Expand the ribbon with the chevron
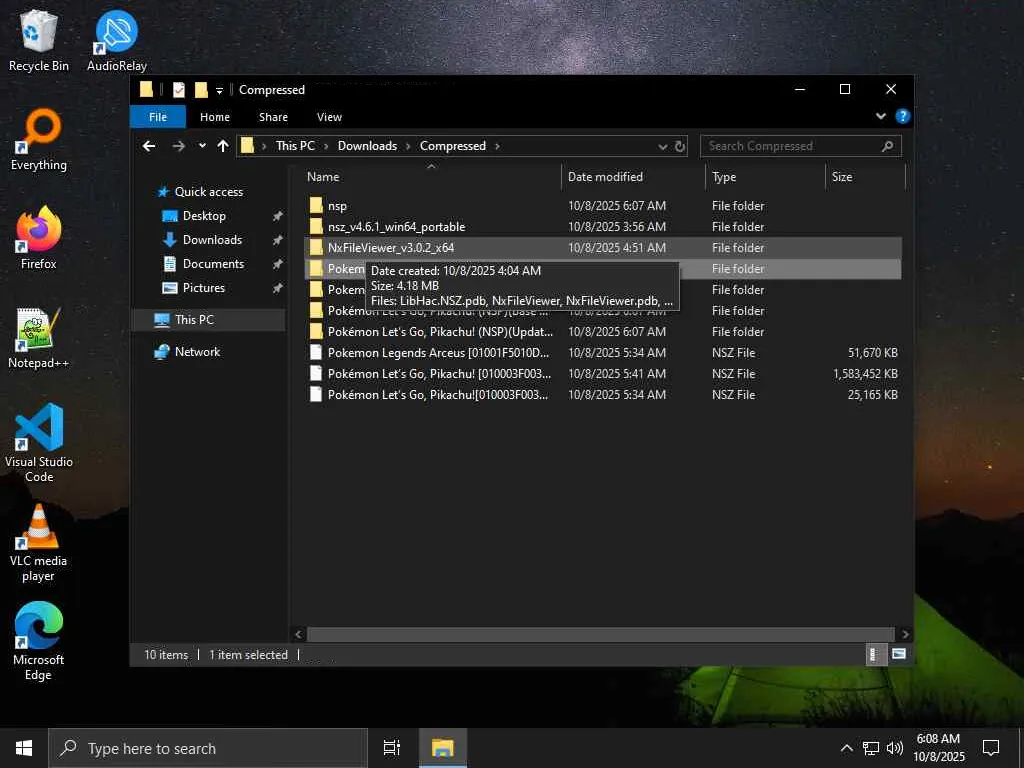The height and width of the screenshot is (768, 1024). 880,116
